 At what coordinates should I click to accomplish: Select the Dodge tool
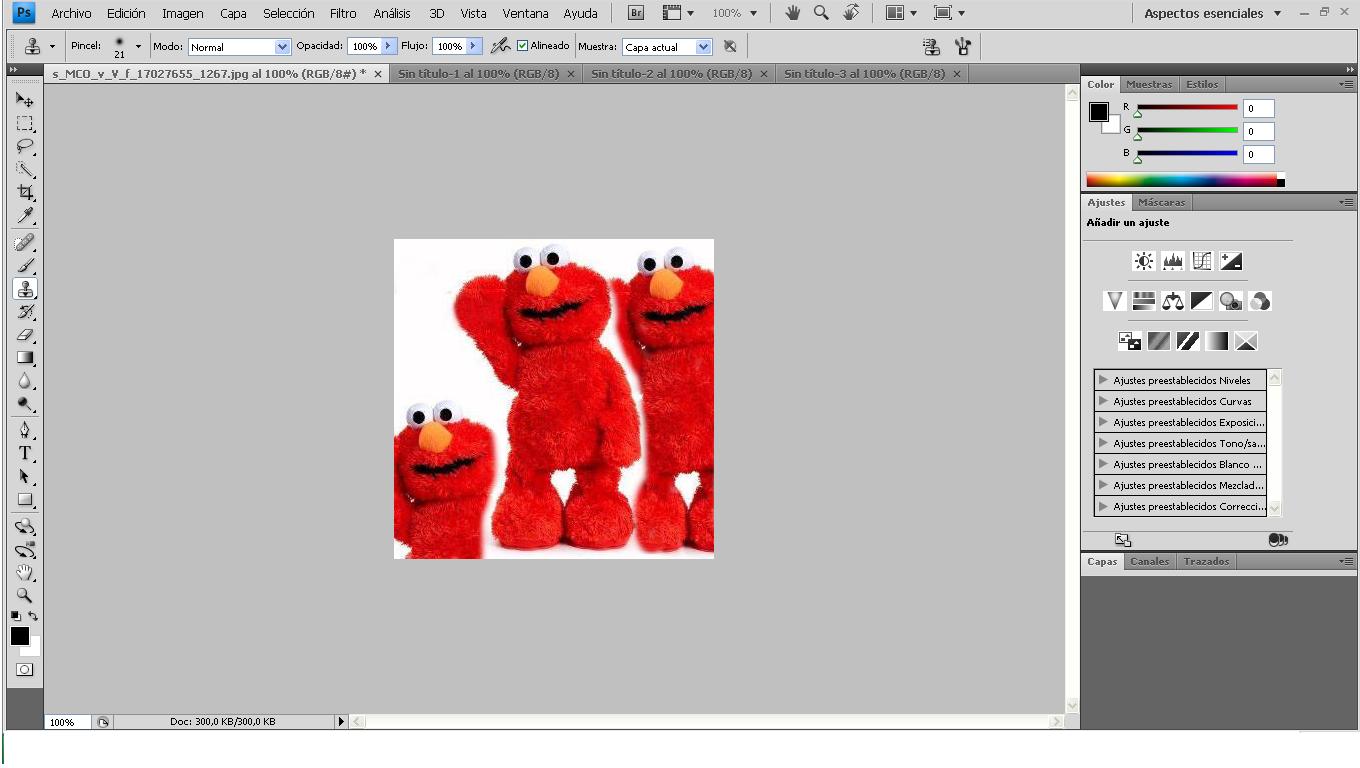[25, 403]
